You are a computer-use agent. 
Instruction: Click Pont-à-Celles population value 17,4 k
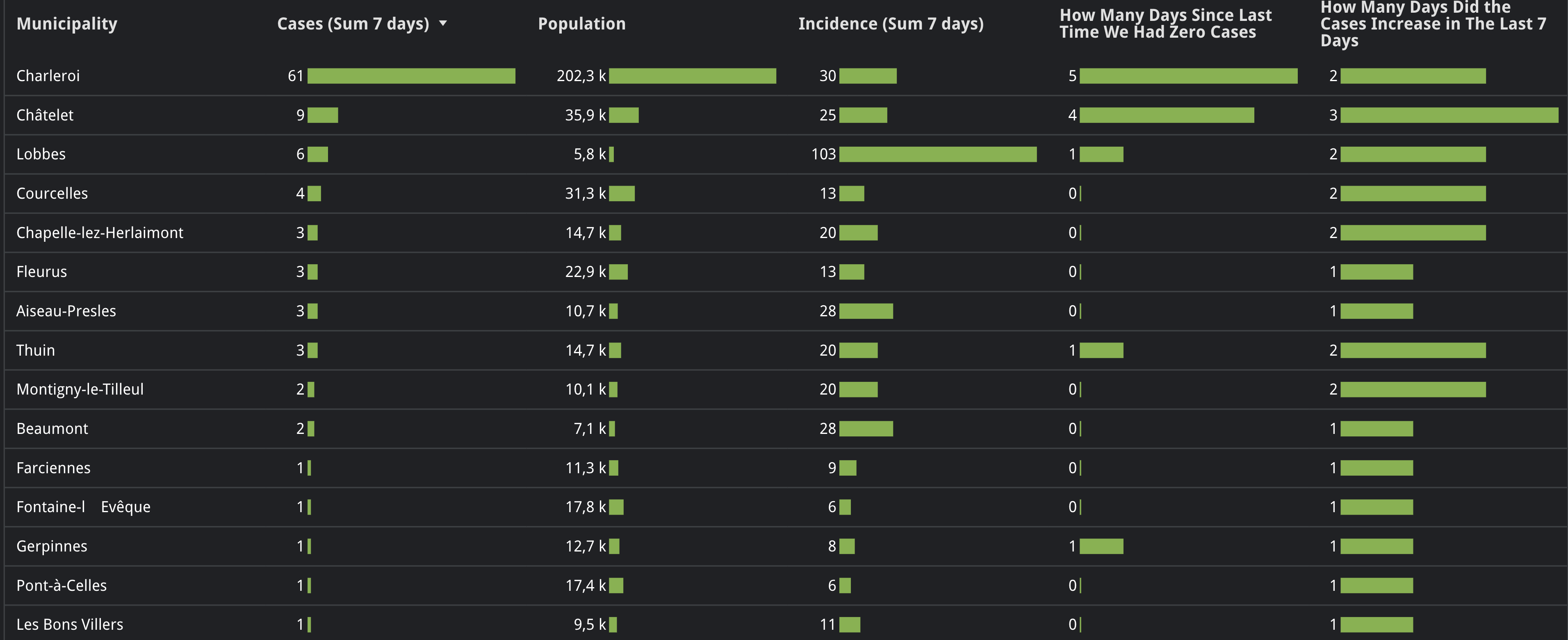pos(586,585)
